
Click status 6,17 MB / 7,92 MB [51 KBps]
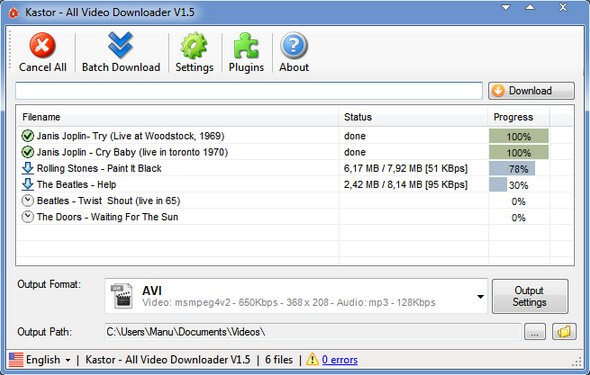[406, 168]
